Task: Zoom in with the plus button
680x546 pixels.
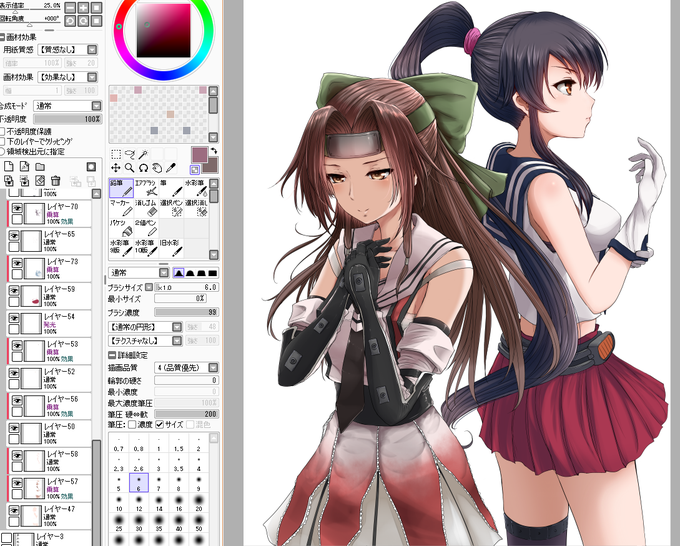Action: 83,7
